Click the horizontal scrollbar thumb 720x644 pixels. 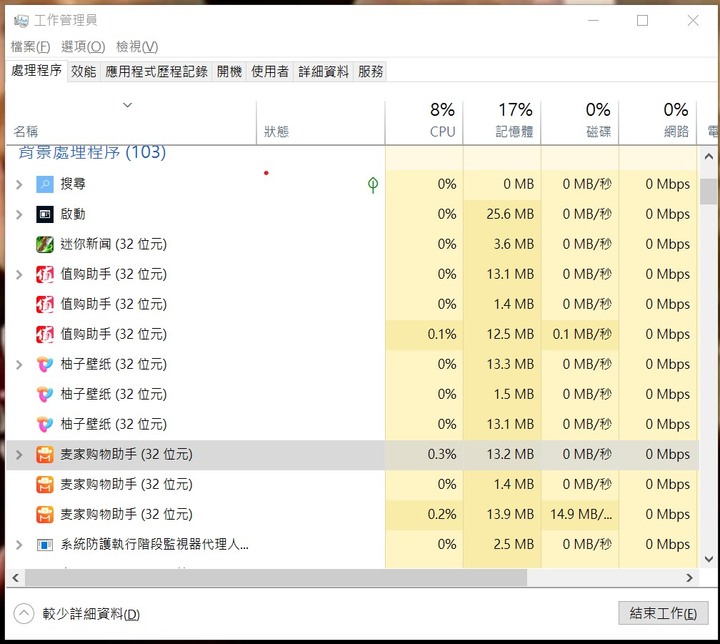[x=276, y=578]
